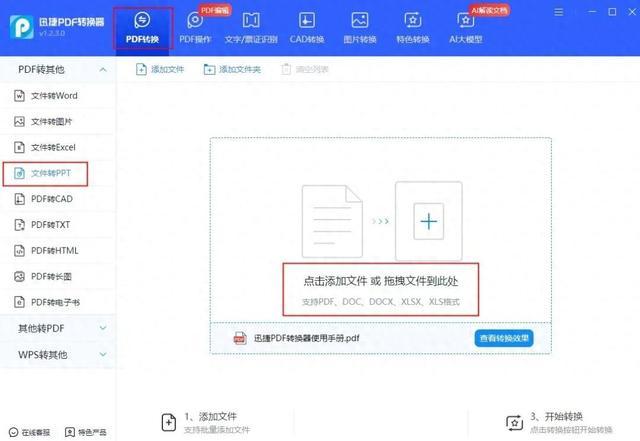Click the PDF编辑 red badge

[215, 10]
